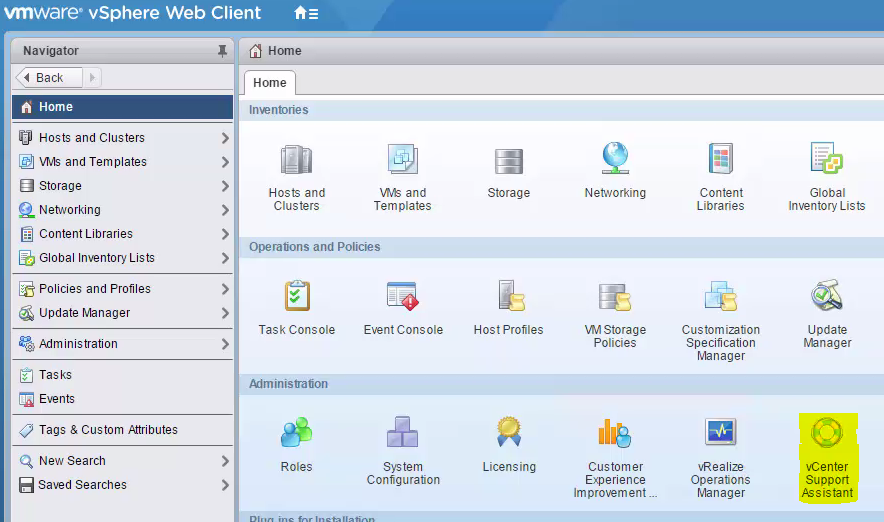
Task: Expand Hosts and Clusters chevron in Navigator
Action: (x=225, y=138)
